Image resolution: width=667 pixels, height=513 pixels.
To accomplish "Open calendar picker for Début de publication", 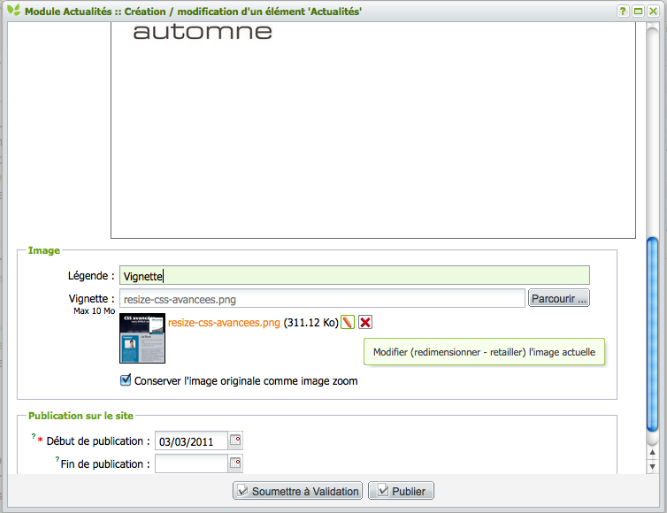I will [x=236, y=440].
